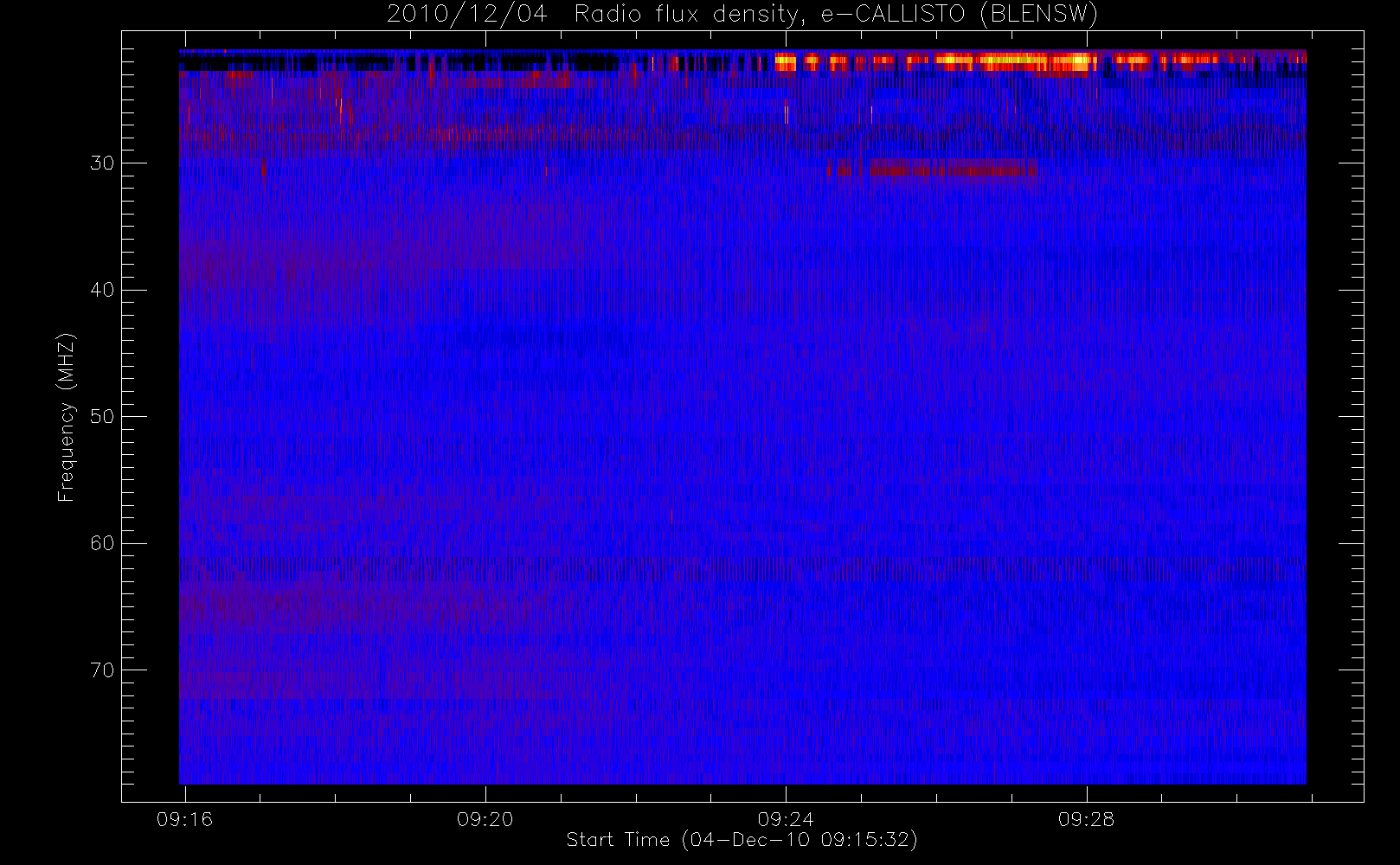Click the plot title 'Radio flux density, e-CALLISTO (BLENSW)'
The width and height of the screenshot is (1400, 865).
coord(837,15)
